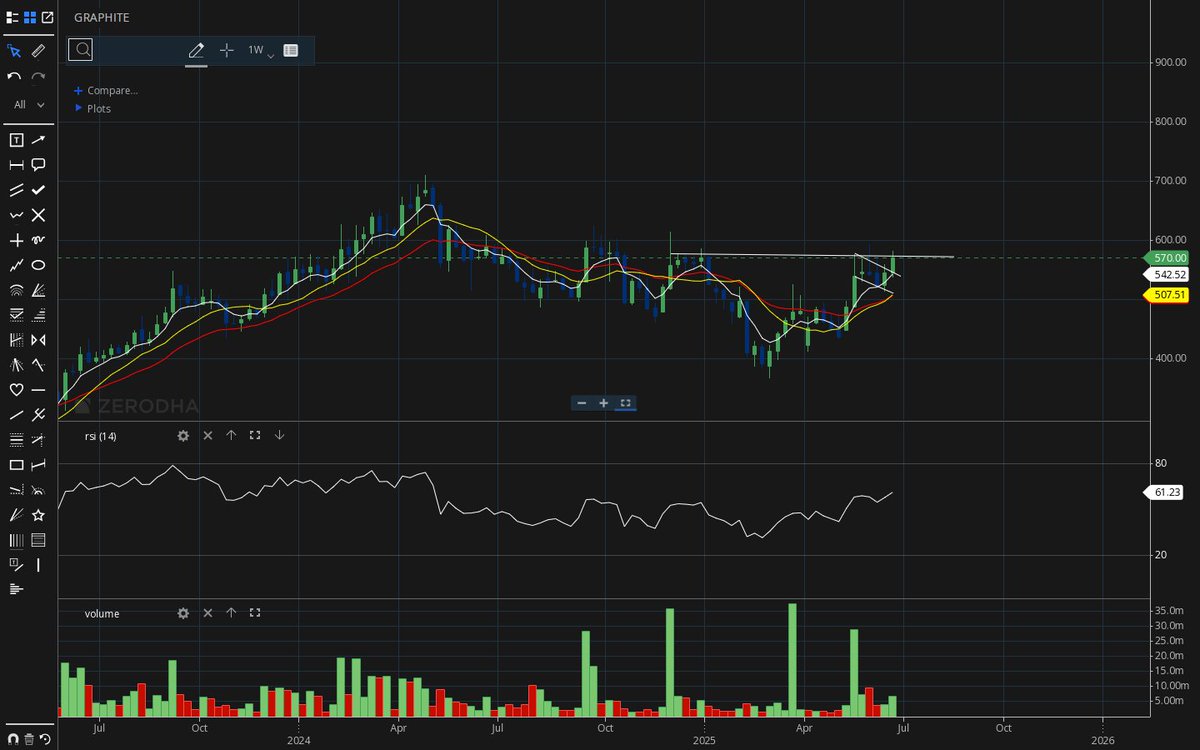Click the 900.00 price axis label

[1170, 62]
